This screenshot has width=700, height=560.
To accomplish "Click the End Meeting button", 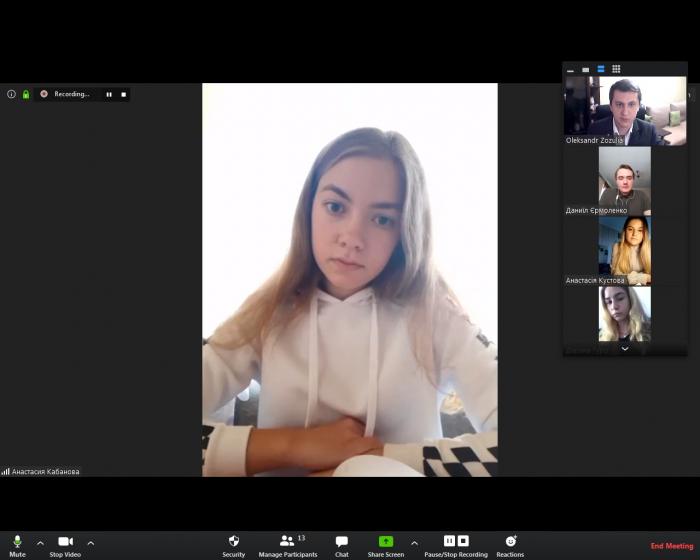I will pos(671,546).
